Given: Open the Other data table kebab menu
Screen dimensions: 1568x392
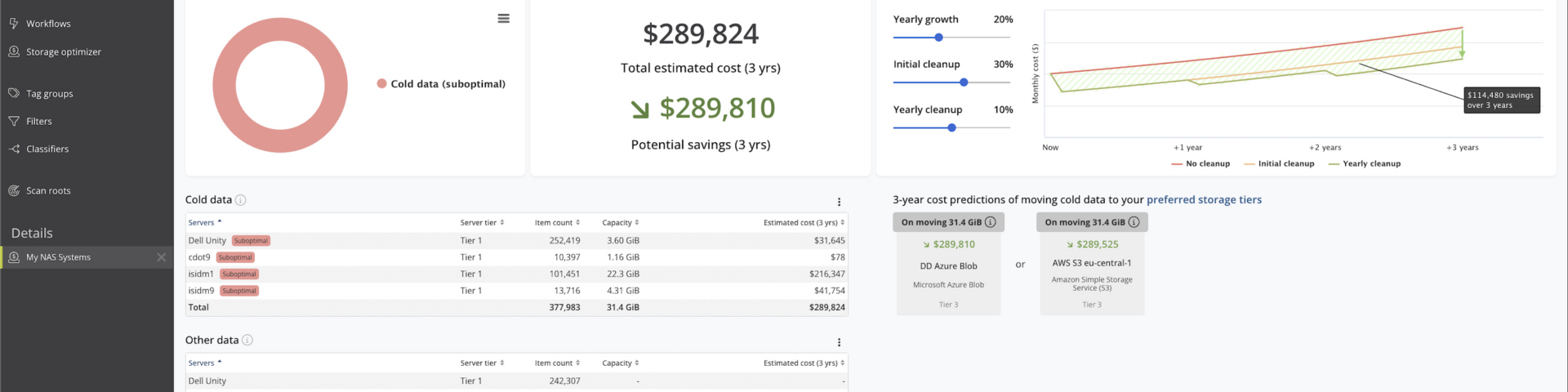Looking at the screenshot, I should point(839,342).
